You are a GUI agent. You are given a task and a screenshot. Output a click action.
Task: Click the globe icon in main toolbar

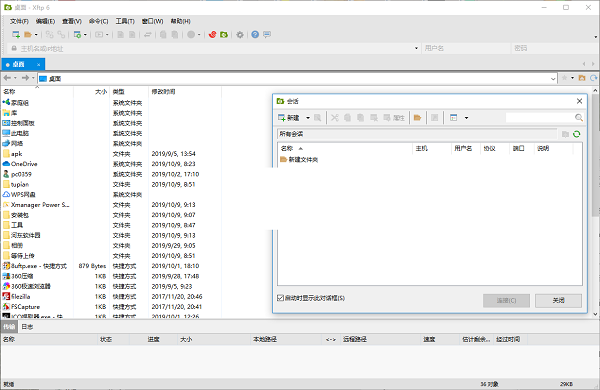191,34
